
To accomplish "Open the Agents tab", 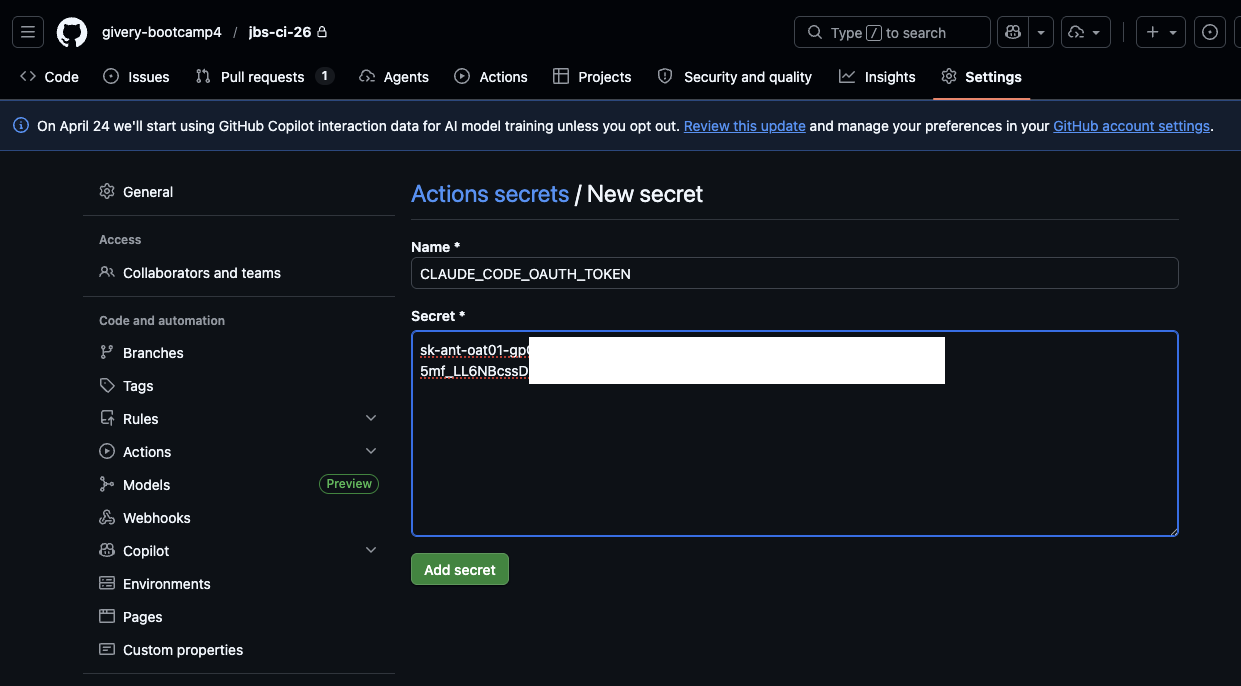I will [x=394, y=77].
